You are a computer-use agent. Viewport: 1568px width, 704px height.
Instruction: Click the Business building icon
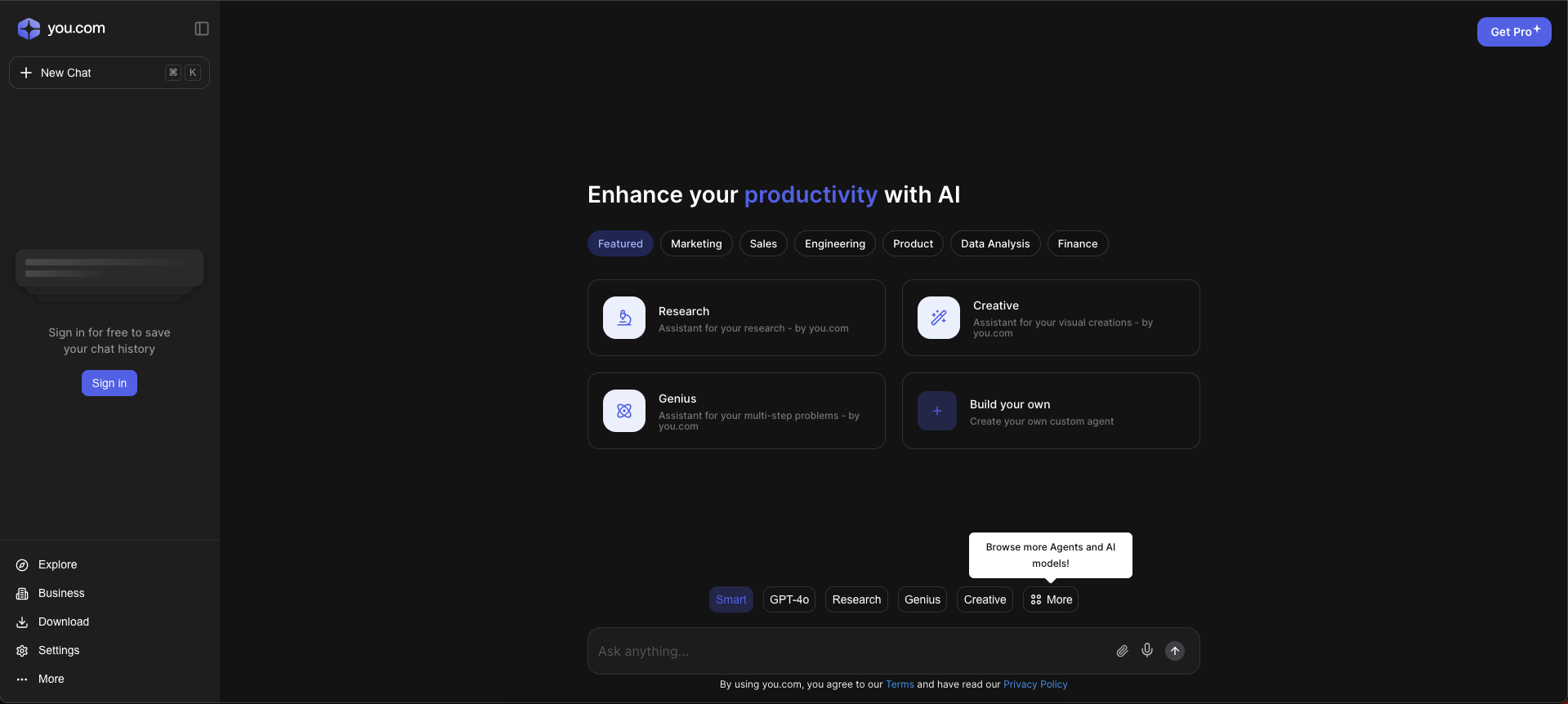pyautogui.click(x=22, y=594)
